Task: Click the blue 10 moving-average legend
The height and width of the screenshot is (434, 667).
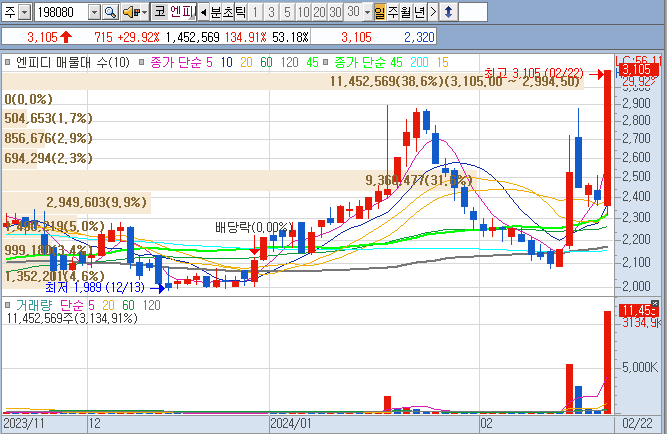Action: click(x=226, y=63)
